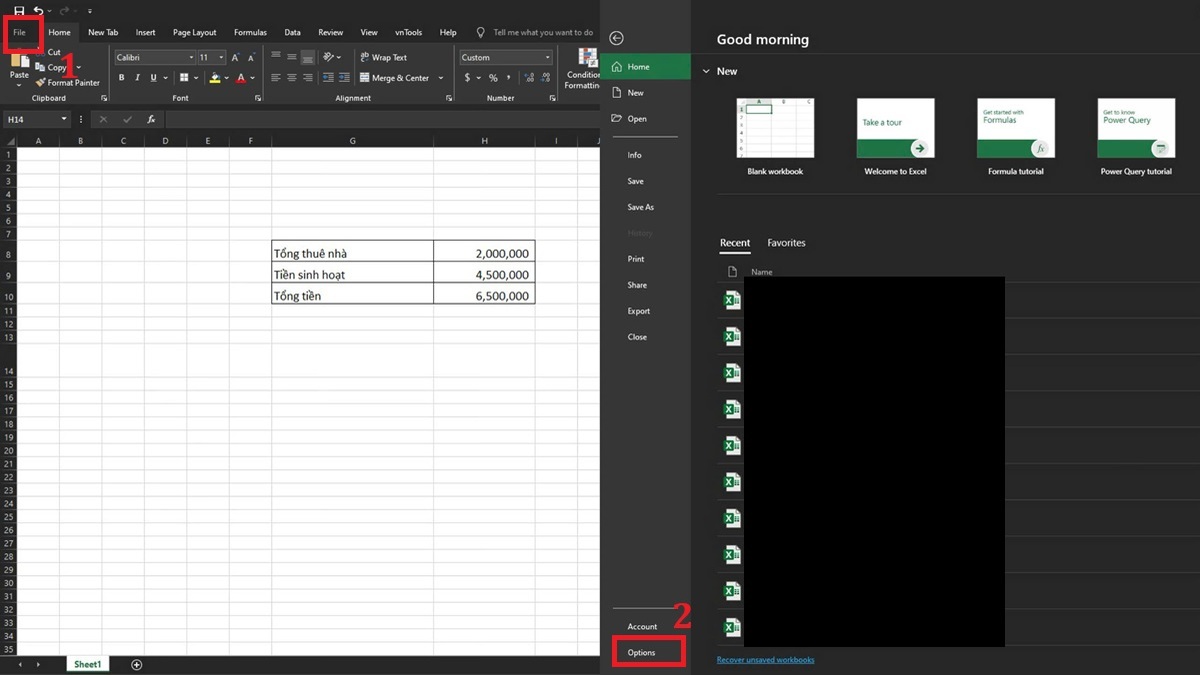Screen dimensions: 1200x675
Task: Click the Comma Style icon
Action: (507, 77)
